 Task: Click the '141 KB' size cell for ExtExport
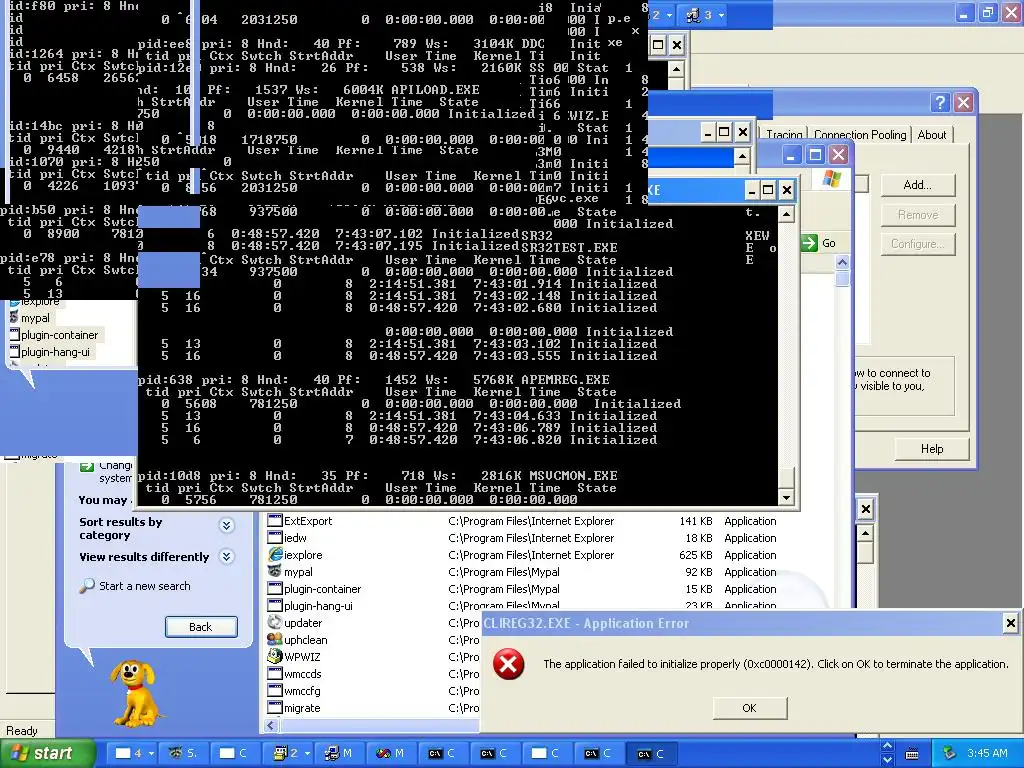coord(696,521)
